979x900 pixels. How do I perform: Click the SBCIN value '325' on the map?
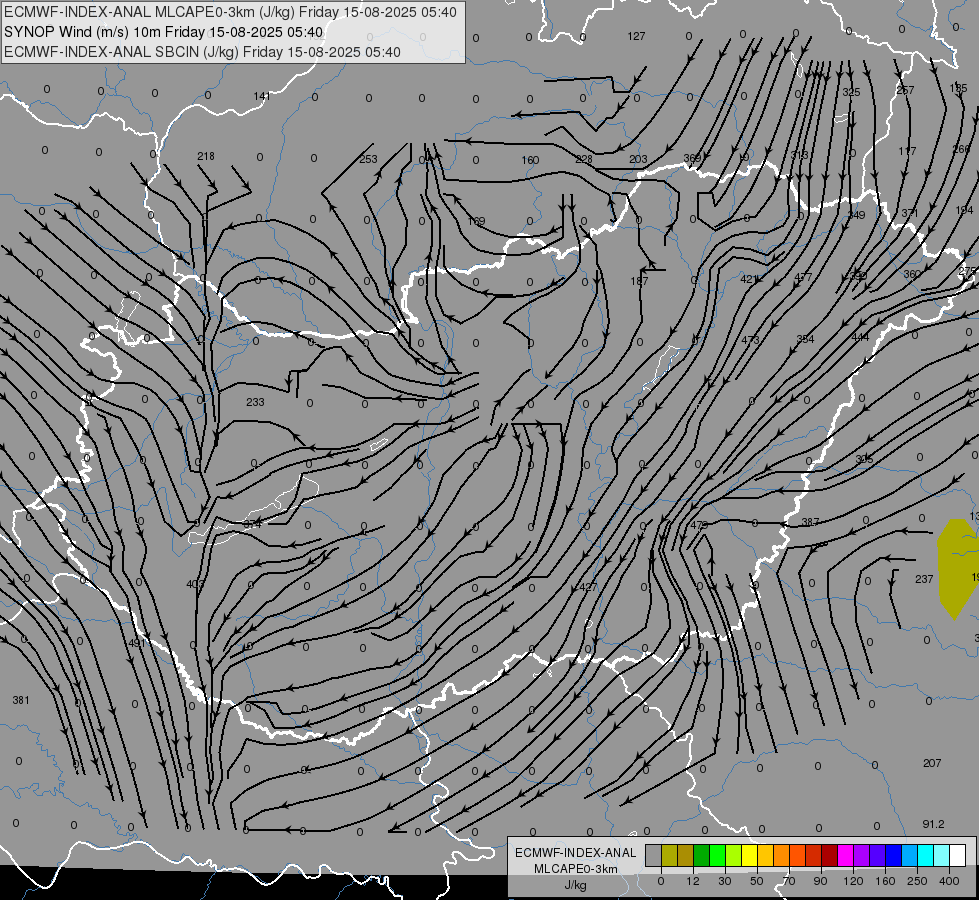click(851, 92)
